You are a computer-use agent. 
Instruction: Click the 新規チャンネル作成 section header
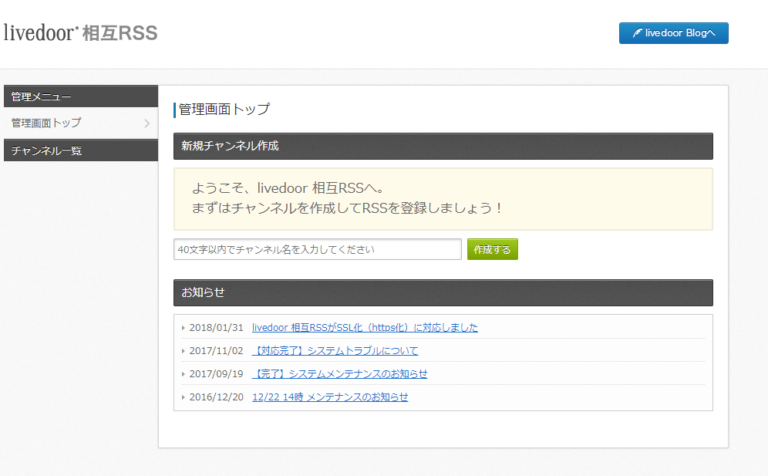pos(443,146)
